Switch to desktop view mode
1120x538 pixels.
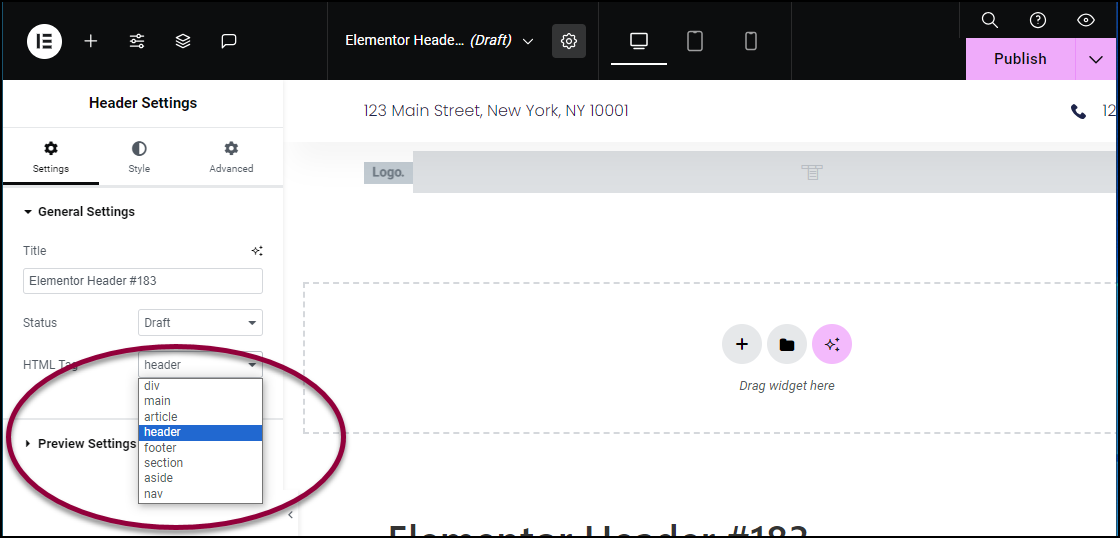(639, 41)
